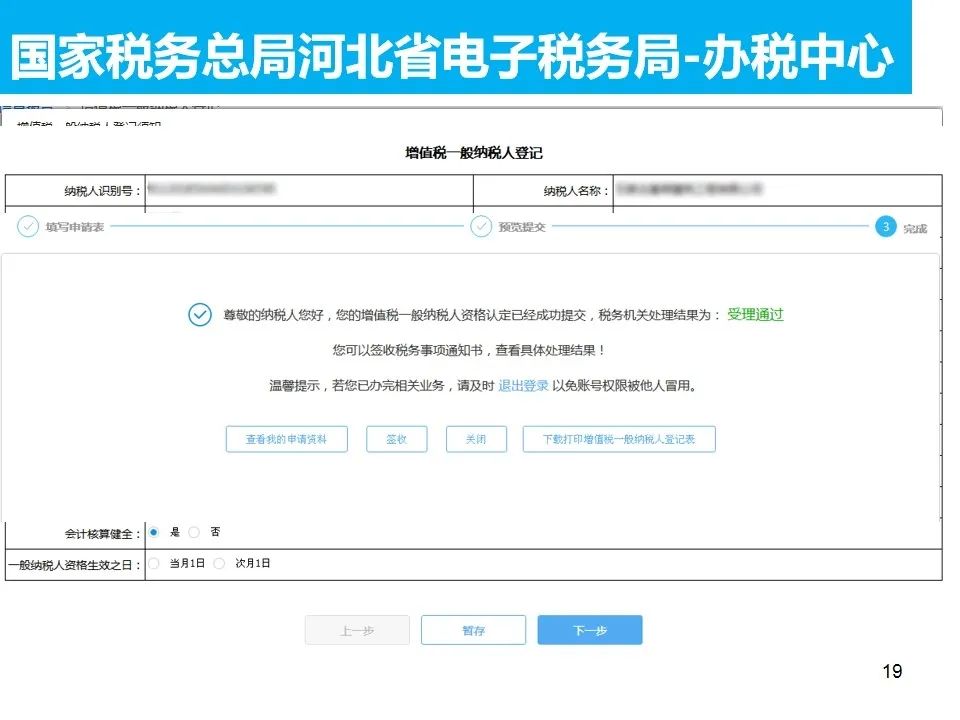Click the 退出登录 link
This screenshot has width=960, height=720.
pyautogui.click(x=523, y=386)
